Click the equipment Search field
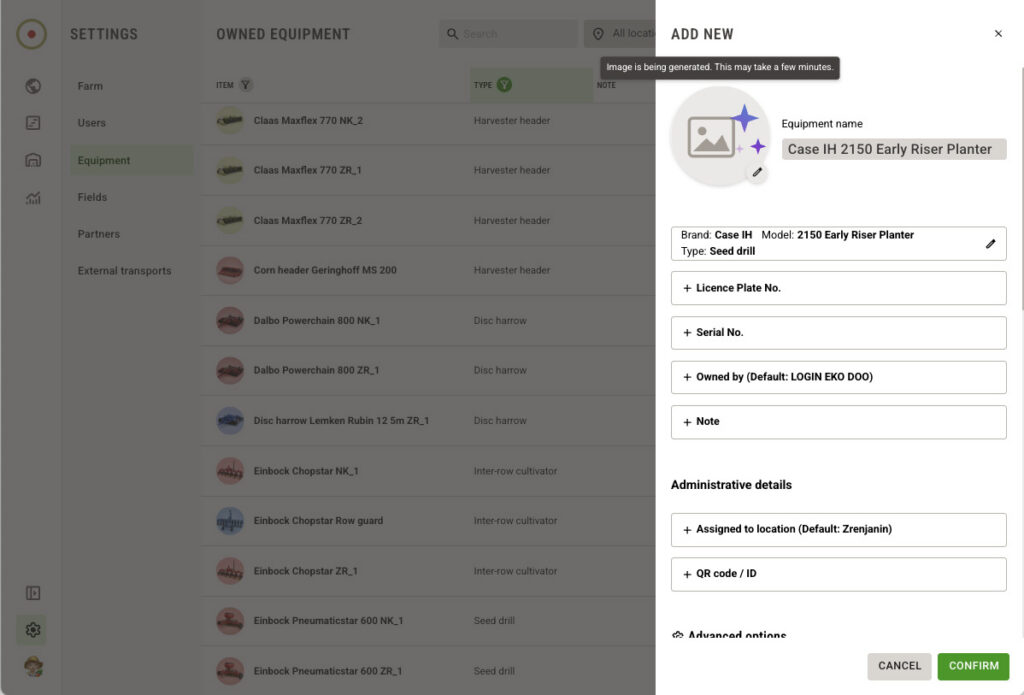 508,33
